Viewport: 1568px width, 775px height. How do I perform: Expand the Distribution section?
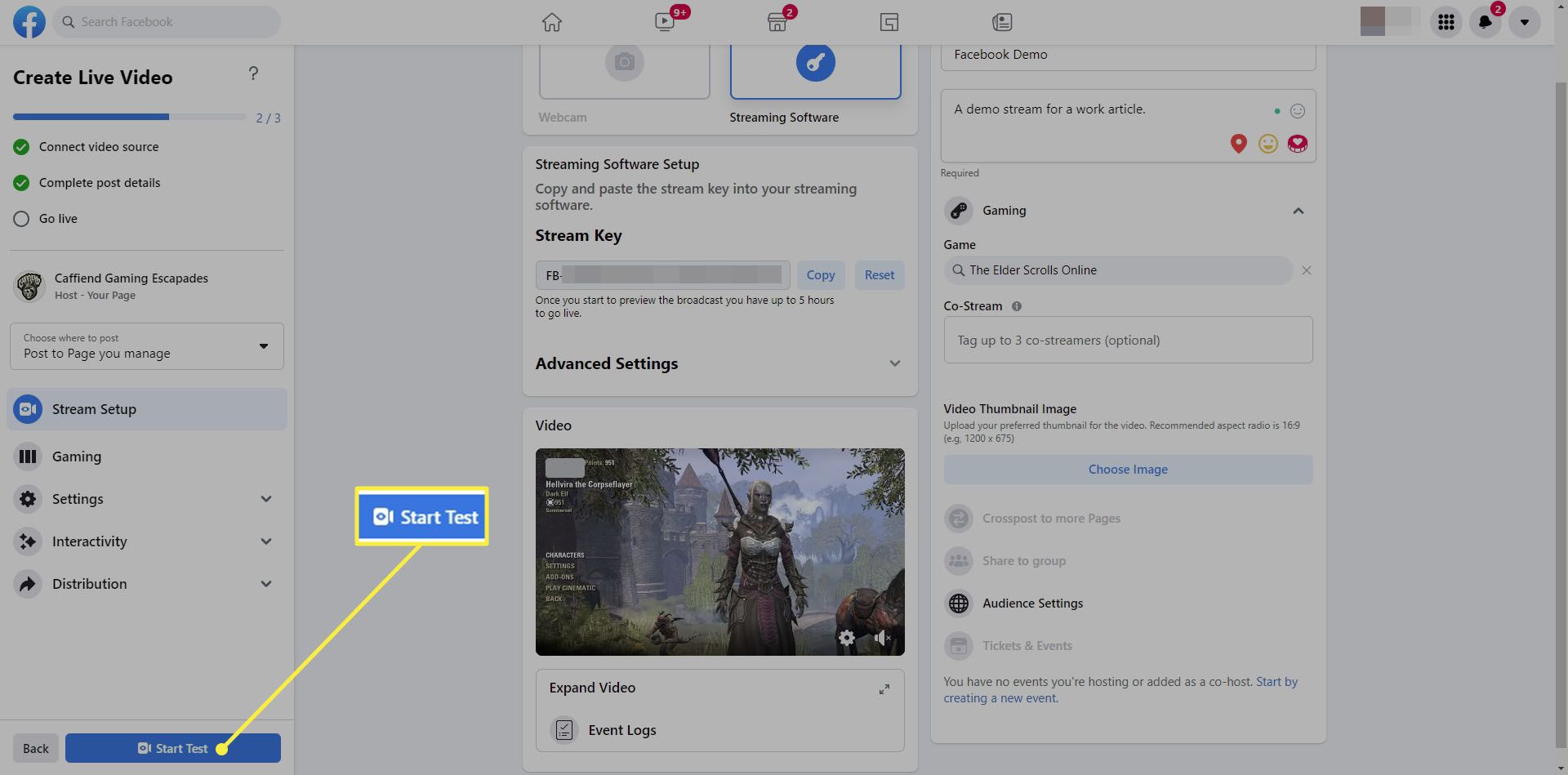coord(266,584)
